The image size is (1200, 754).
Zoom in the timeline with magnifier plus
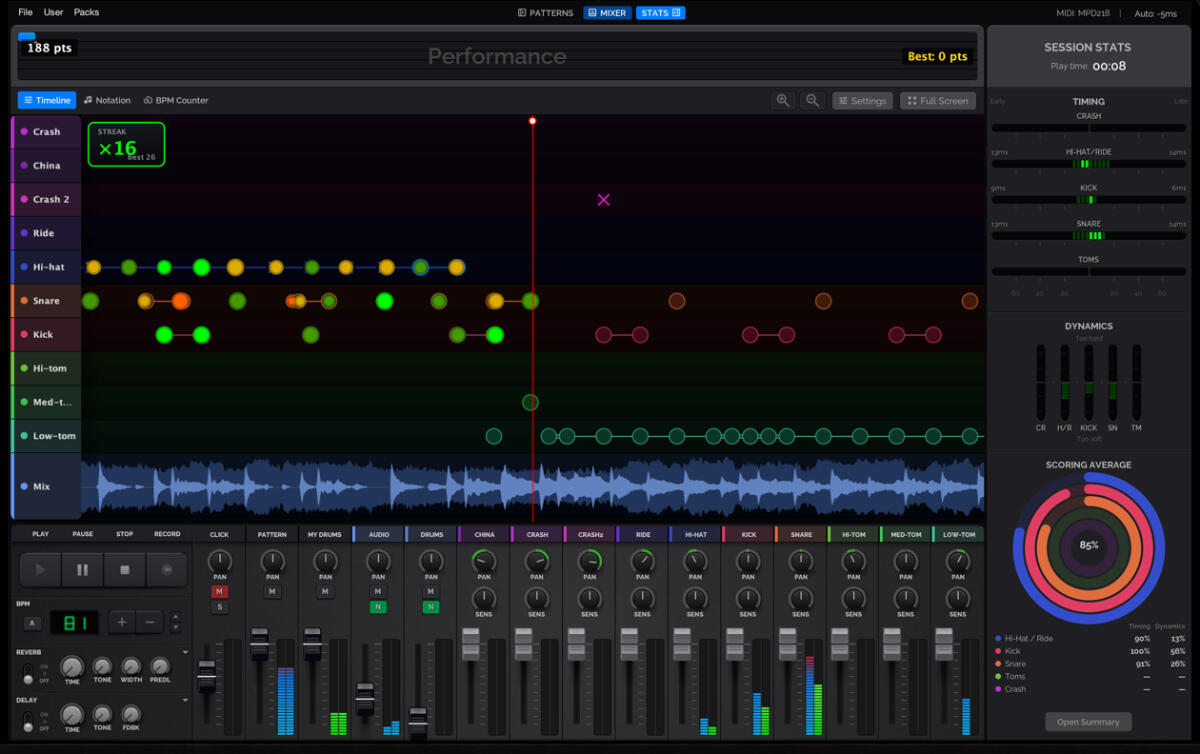tap(783, 100)
